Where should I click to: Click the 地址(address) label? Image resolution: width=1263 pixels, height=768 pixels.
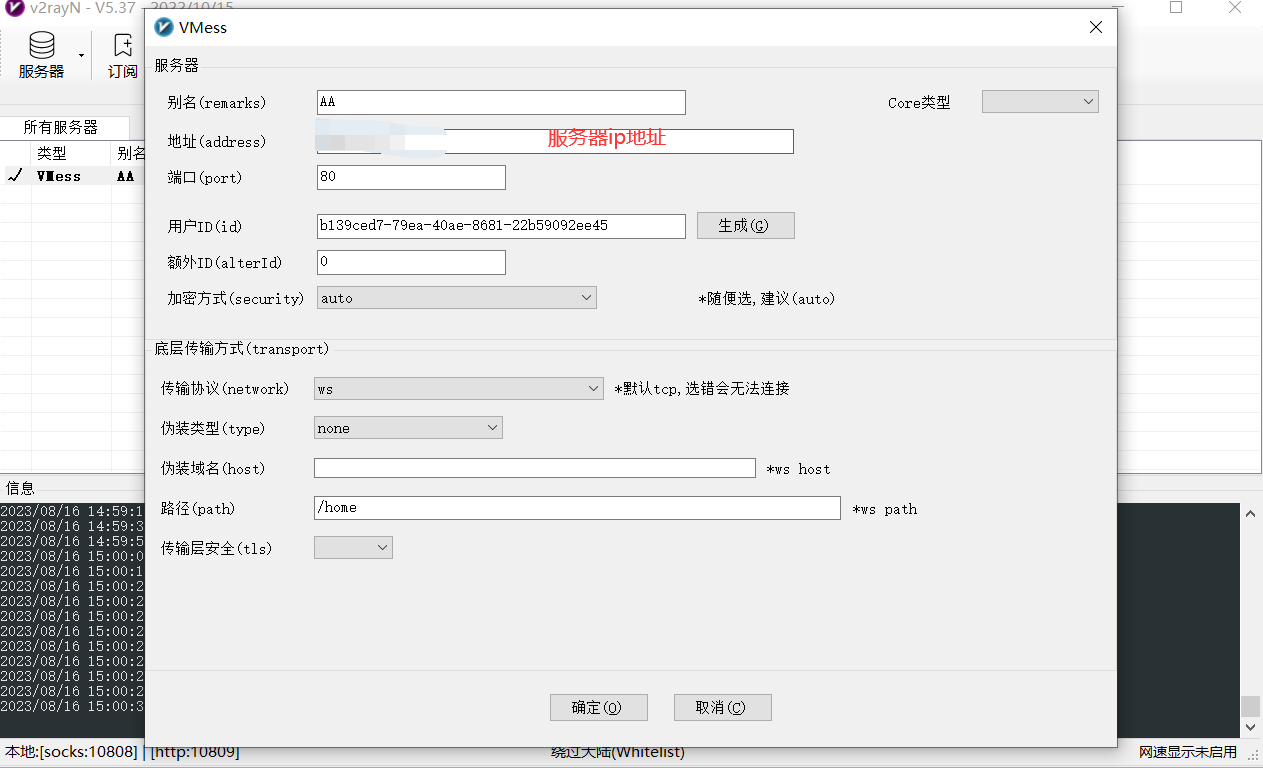click(x=217, y=142)
